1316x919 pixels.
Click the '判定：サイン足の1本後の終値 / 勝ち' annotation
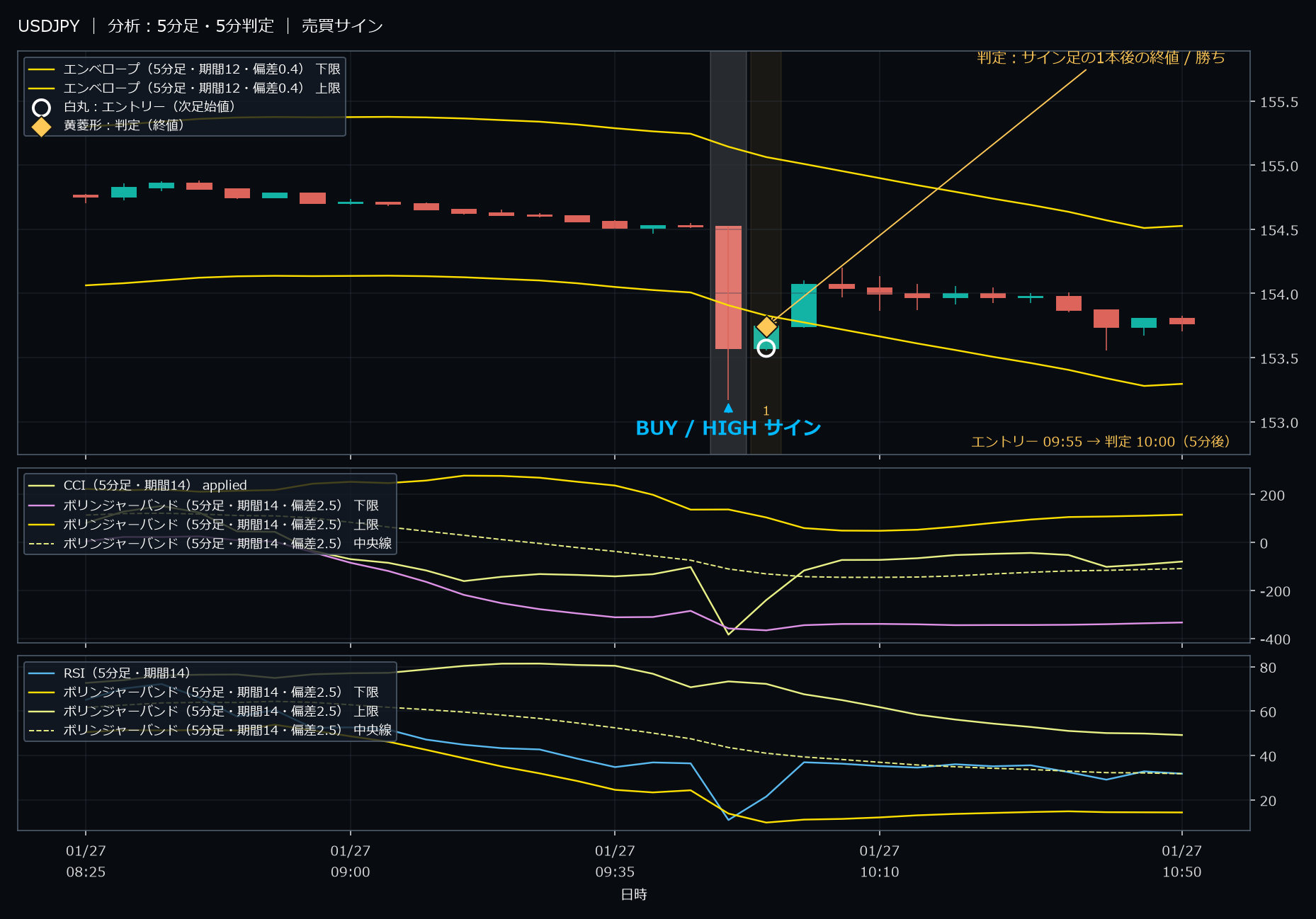click(x=1101, y=57)
